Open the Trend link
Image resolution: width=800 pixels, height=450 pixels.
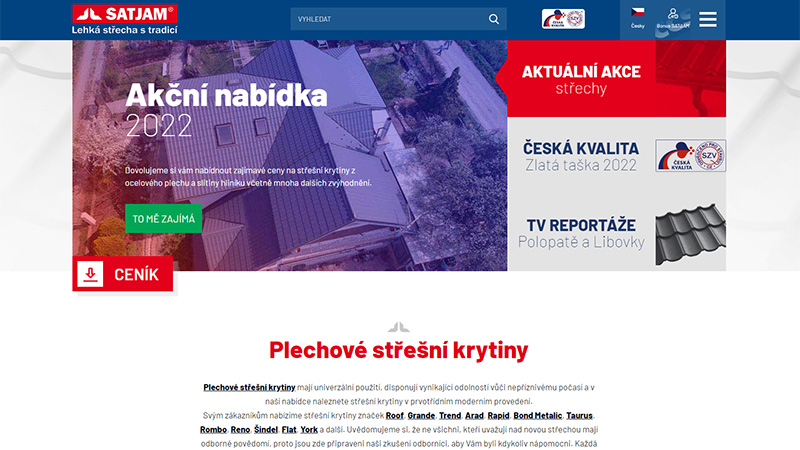click(449, 415)
